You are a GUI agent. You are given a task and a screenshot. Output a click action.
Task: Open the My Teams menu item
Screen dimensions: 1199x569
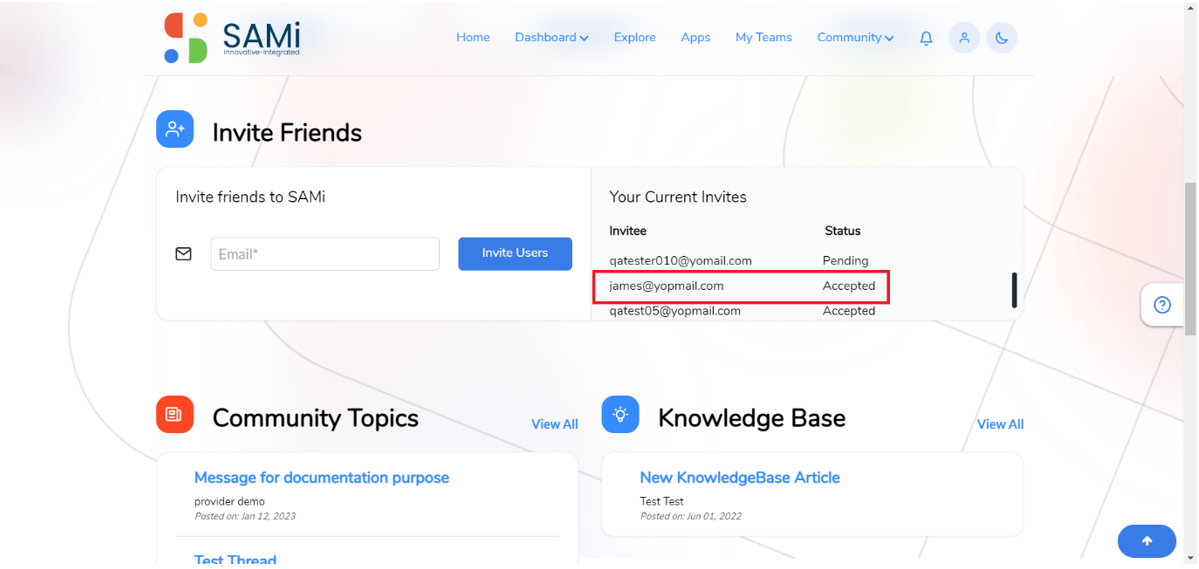point(764,37)
